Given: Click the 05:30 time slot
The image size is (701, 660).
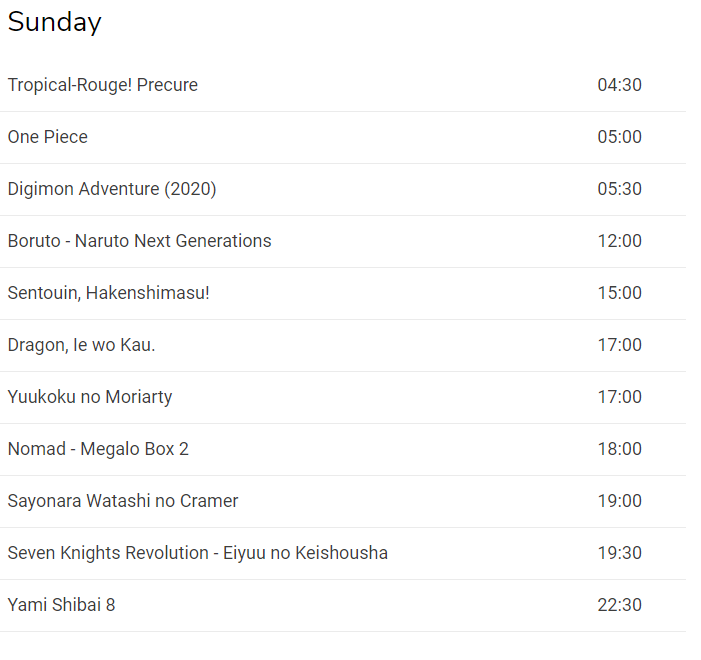Looking at the screenshot, I should point(620,189).
